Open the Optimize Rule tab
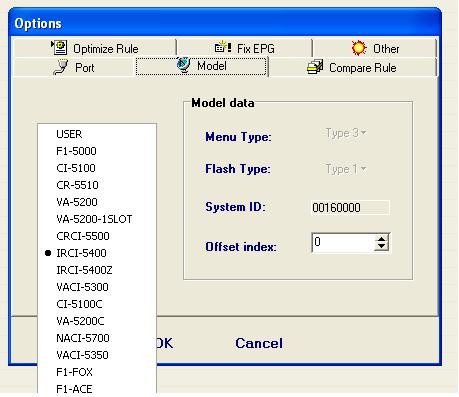 [x=95, y=48]
